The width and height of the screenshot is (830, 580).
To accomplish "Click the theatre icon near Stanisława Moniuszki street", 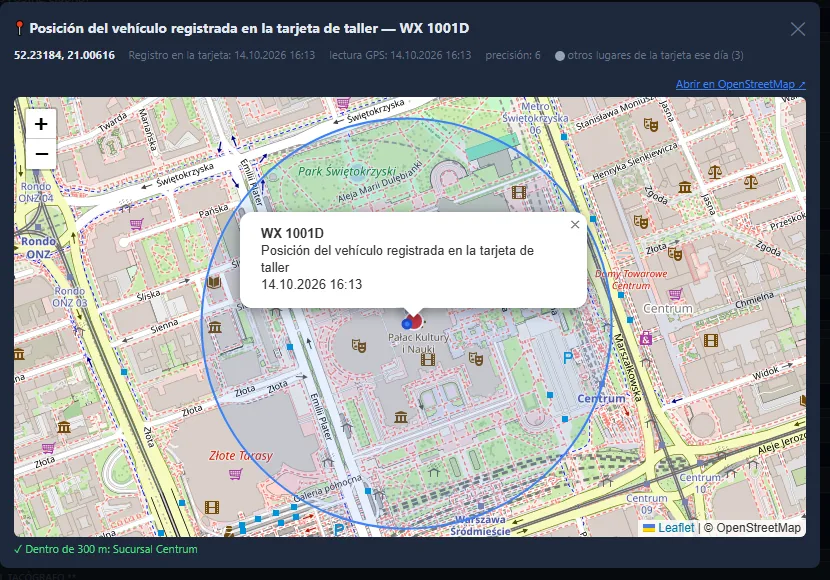I will [651, 124].
